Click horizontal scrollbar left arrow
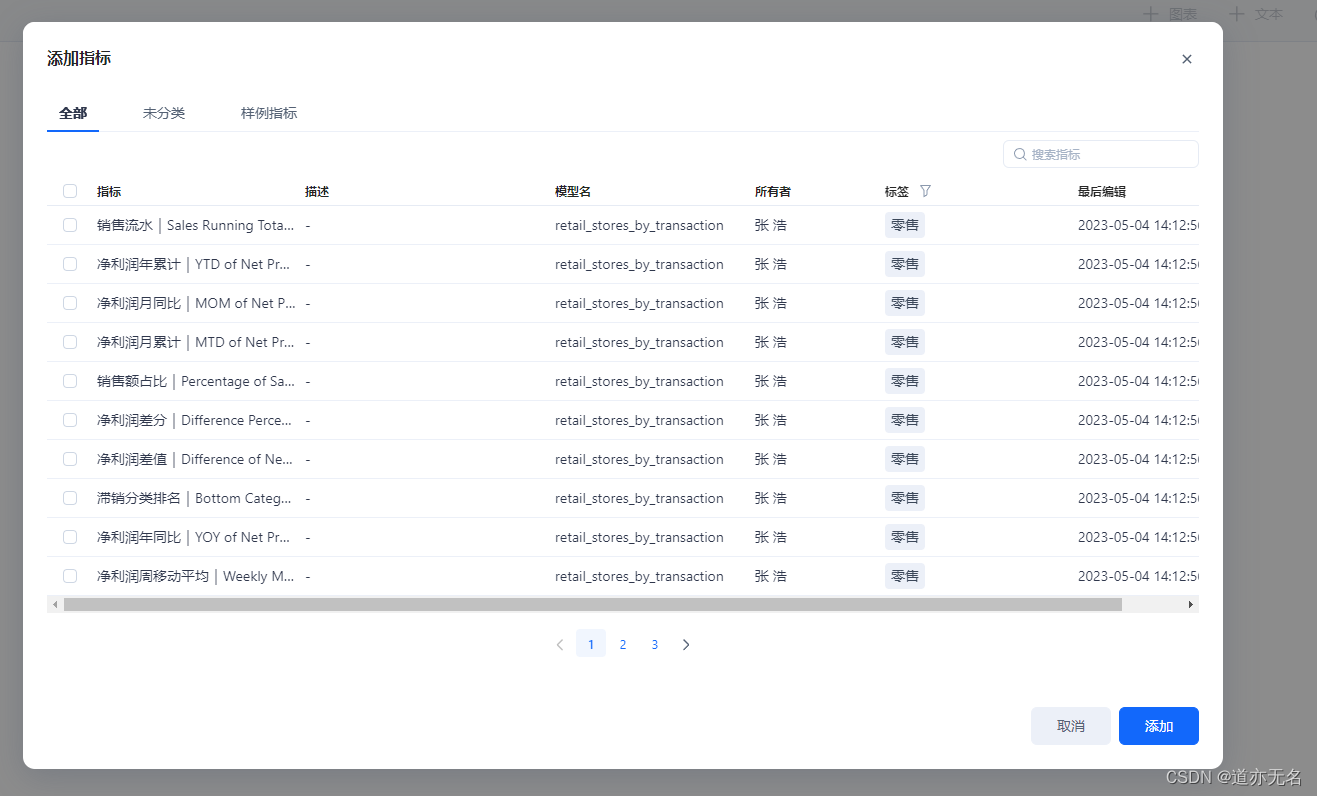Screen dimensions: 1317x796 click(55, 604)
